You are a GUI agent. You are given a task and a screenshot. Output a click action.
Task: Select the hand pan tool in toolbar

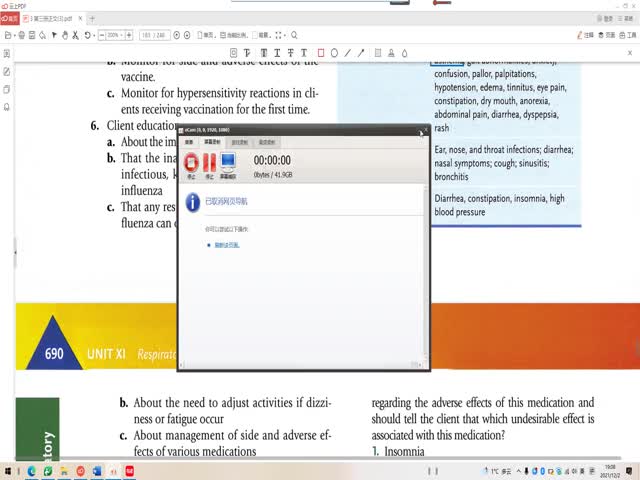66,35
